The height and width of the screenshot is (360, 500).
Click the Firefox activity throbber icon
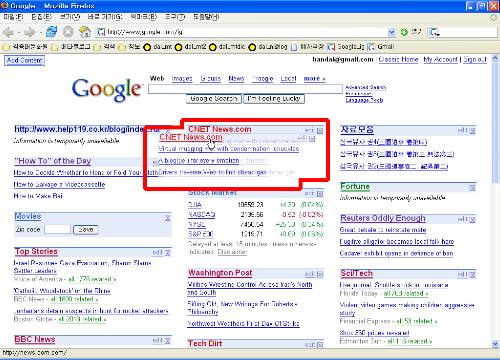click(494, 18)
